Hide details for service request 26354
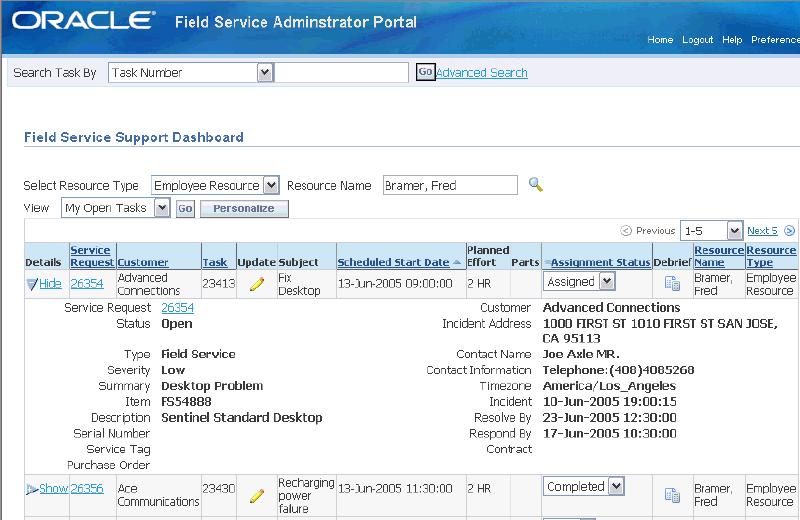The height and width of the screenshot is (520, 800). coord(50,284)
